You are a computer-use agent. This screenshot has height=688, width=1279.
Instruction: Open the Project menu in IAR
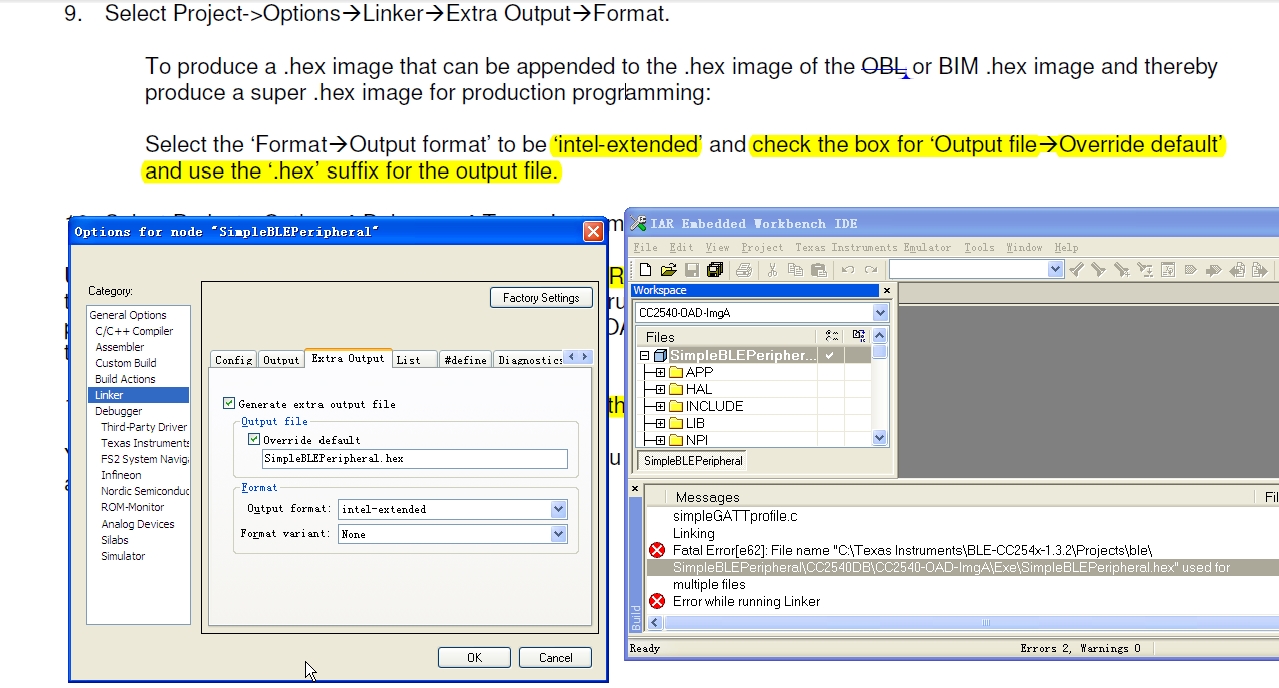pos(762,247)
